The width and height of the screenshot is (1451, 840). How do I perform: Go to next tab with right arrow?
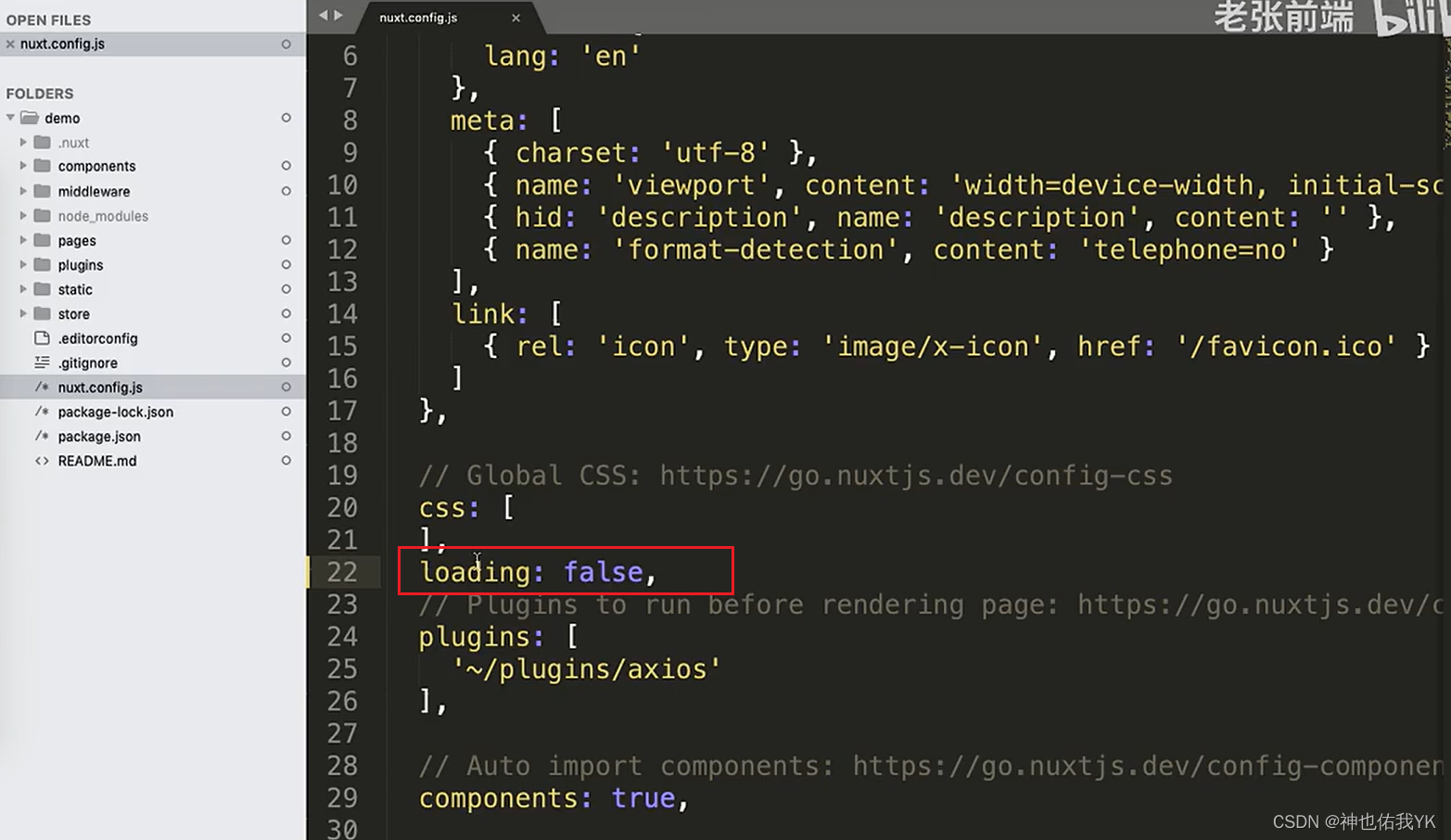coord(338,15)
